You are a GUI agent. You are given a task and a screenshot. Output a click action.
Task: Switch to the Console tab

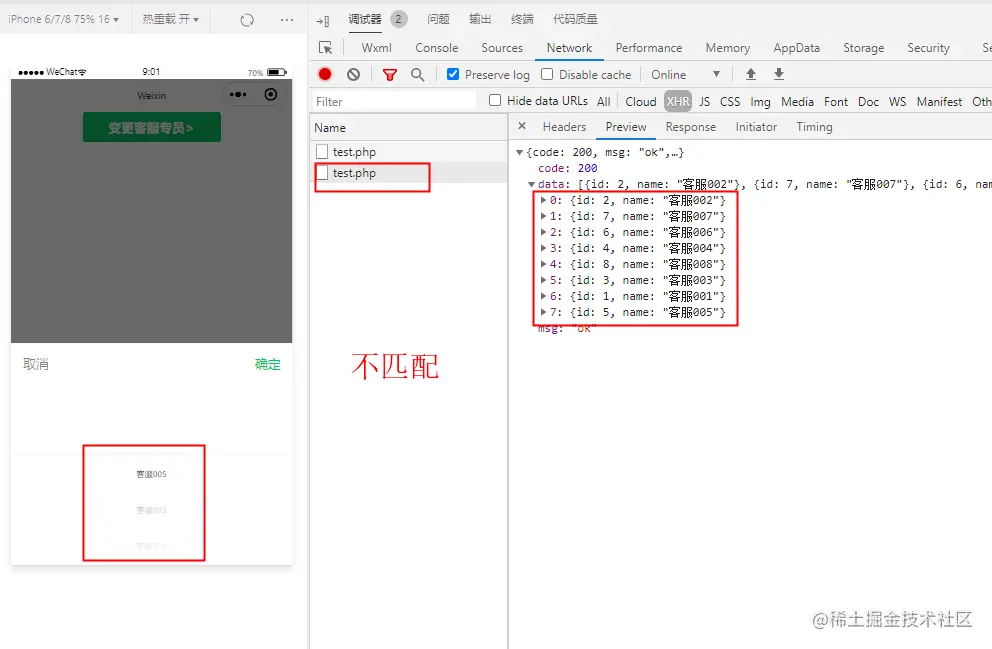tap(437, 47)
